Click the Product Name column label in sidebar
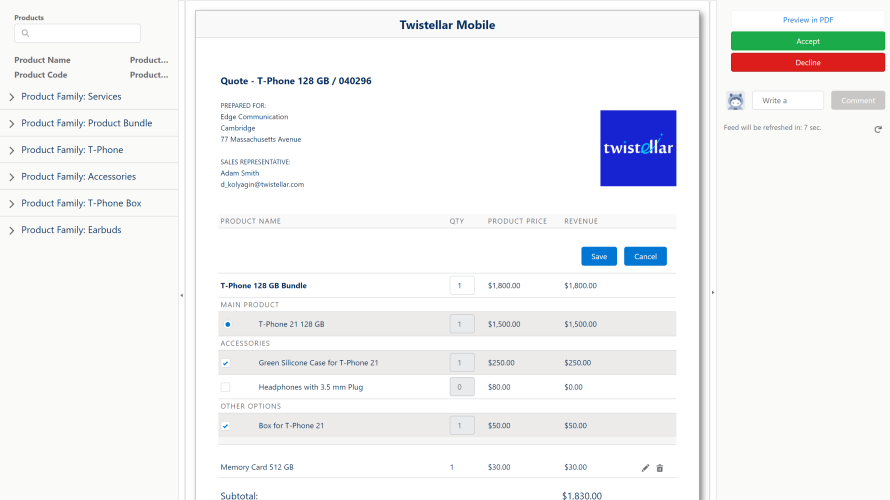Viewport: 890px width, 500px height. pos(43,60)
